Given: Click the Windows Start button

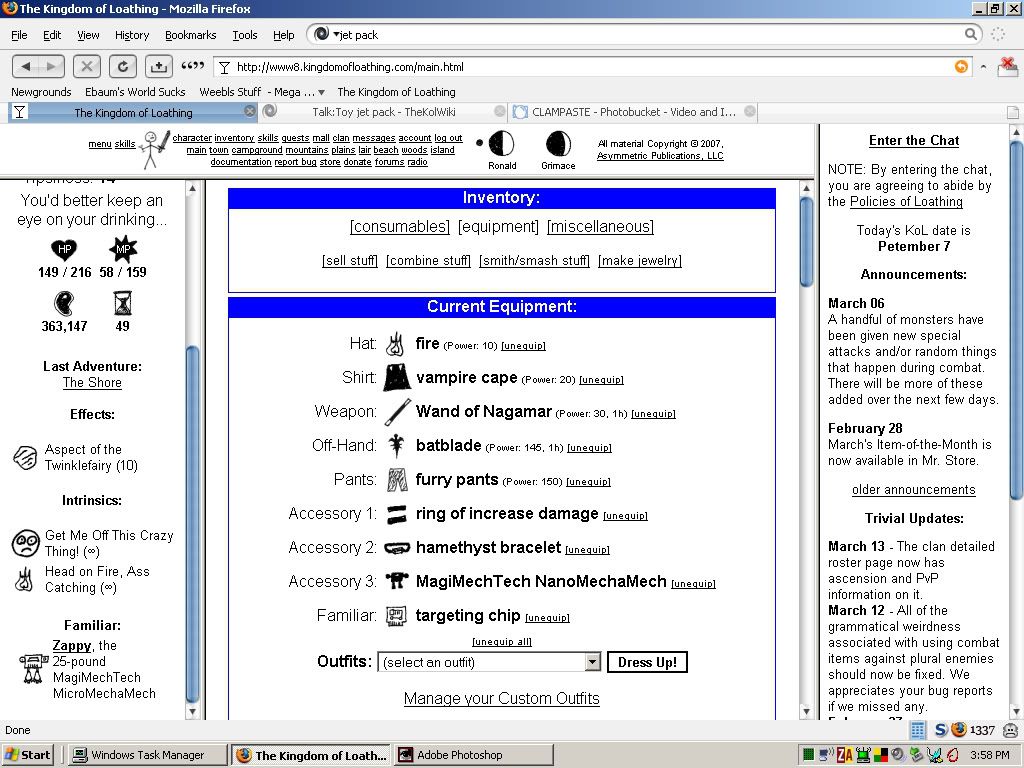Looking at the screenshot, I should point(27,755).
